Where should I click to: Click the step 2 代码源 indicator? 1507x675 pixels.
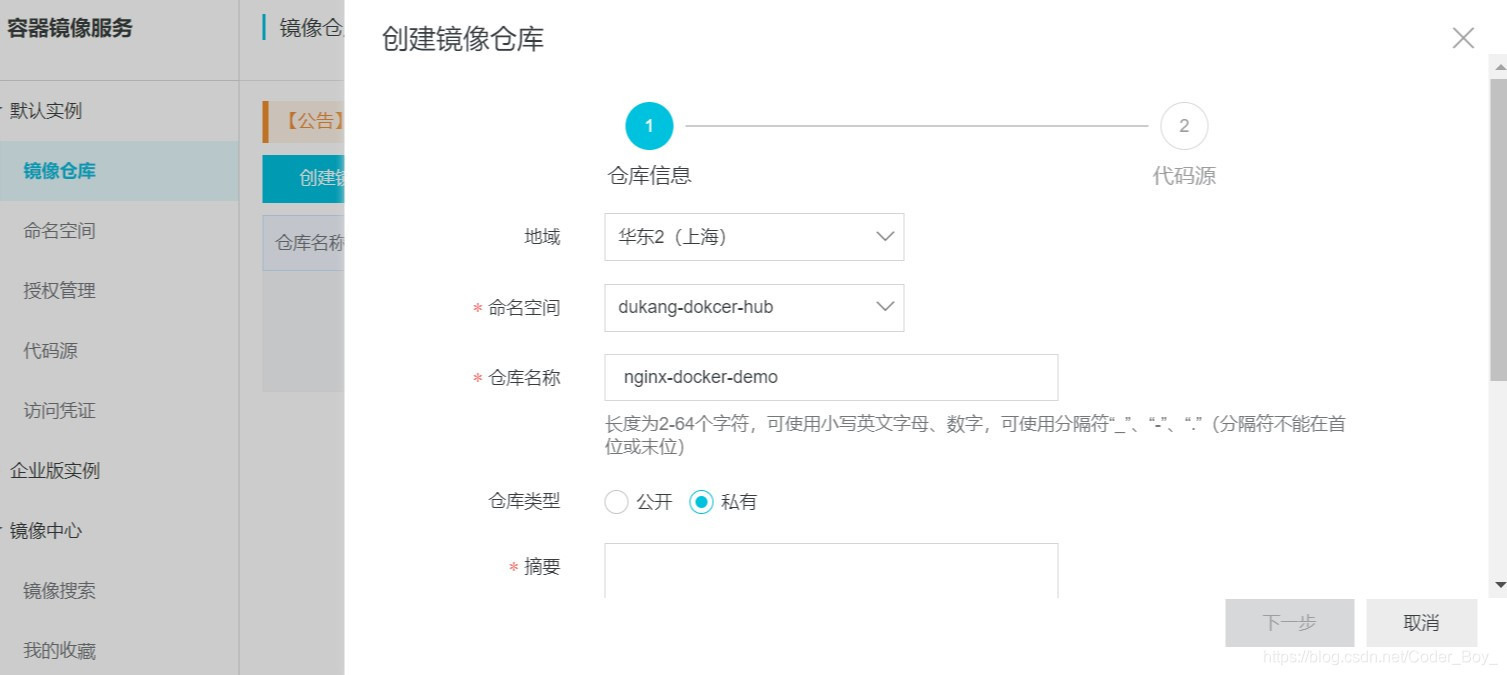click(x=1184, y=125)
